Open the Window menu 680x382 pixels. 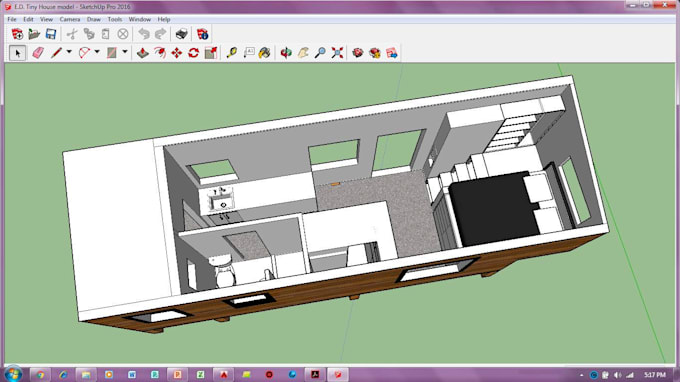click(x=140, y=20)
